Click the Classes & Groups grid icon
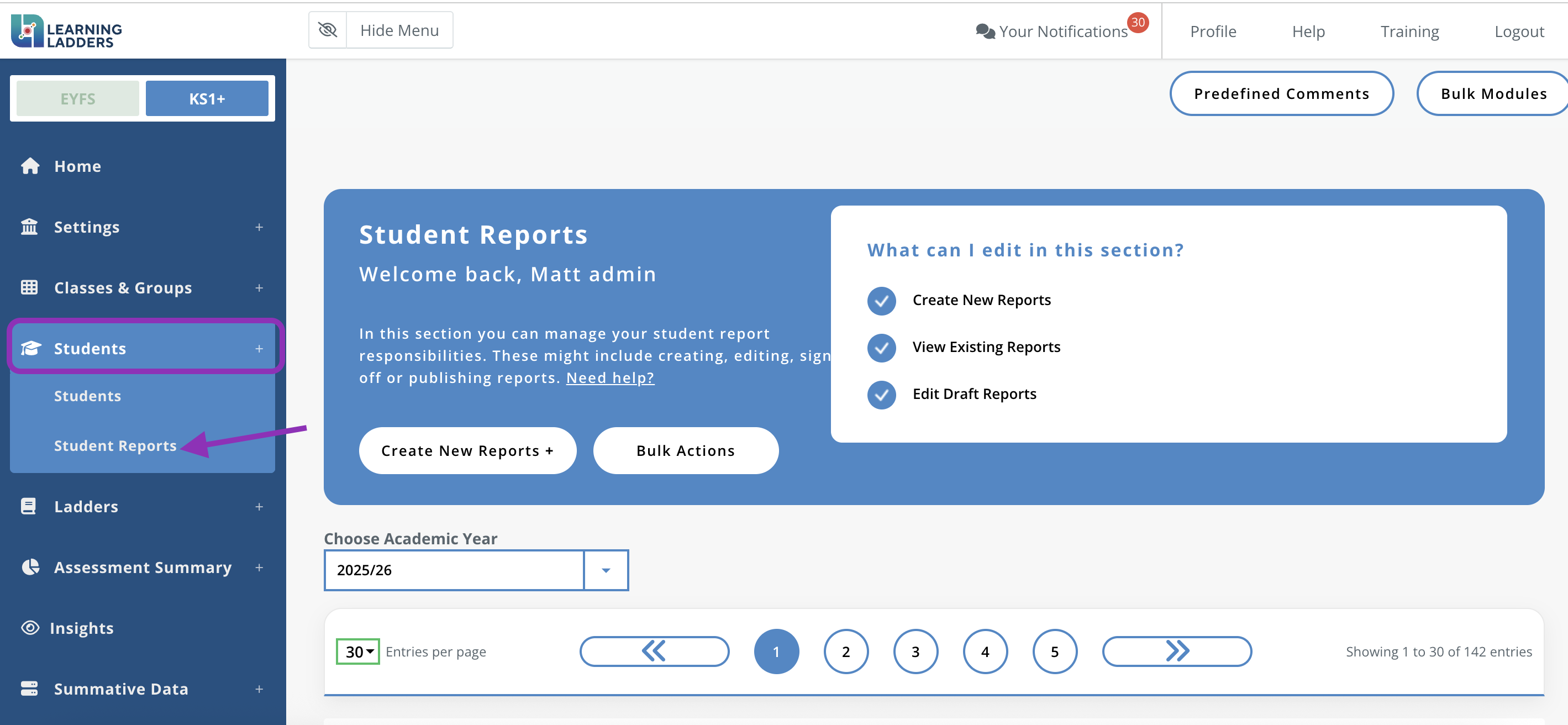The height and width of the screenshot is (725, 1568). click(29, 287)
